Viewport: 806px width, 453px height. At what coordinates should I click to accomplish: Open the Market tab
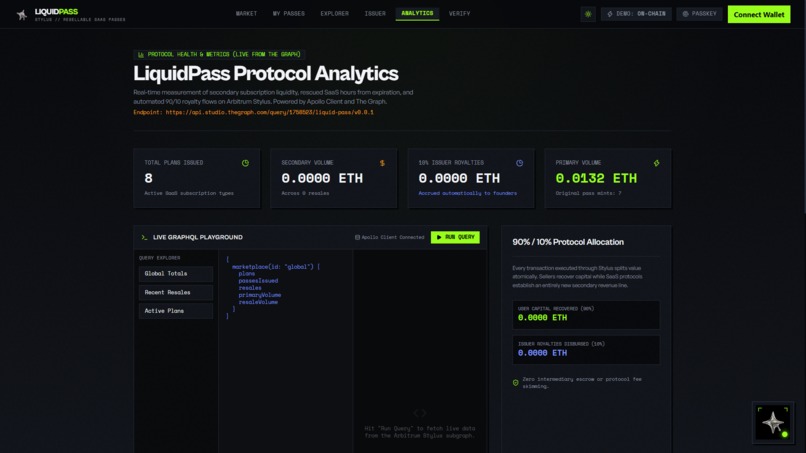[246, 13]
